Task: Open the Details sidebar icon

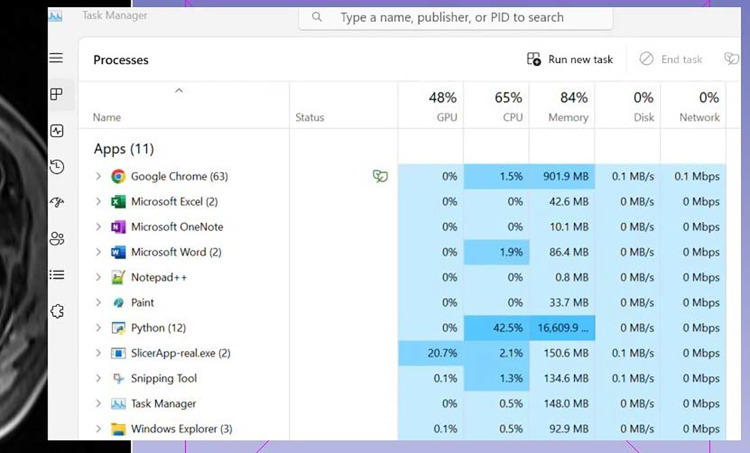Action: click(57, 275)
